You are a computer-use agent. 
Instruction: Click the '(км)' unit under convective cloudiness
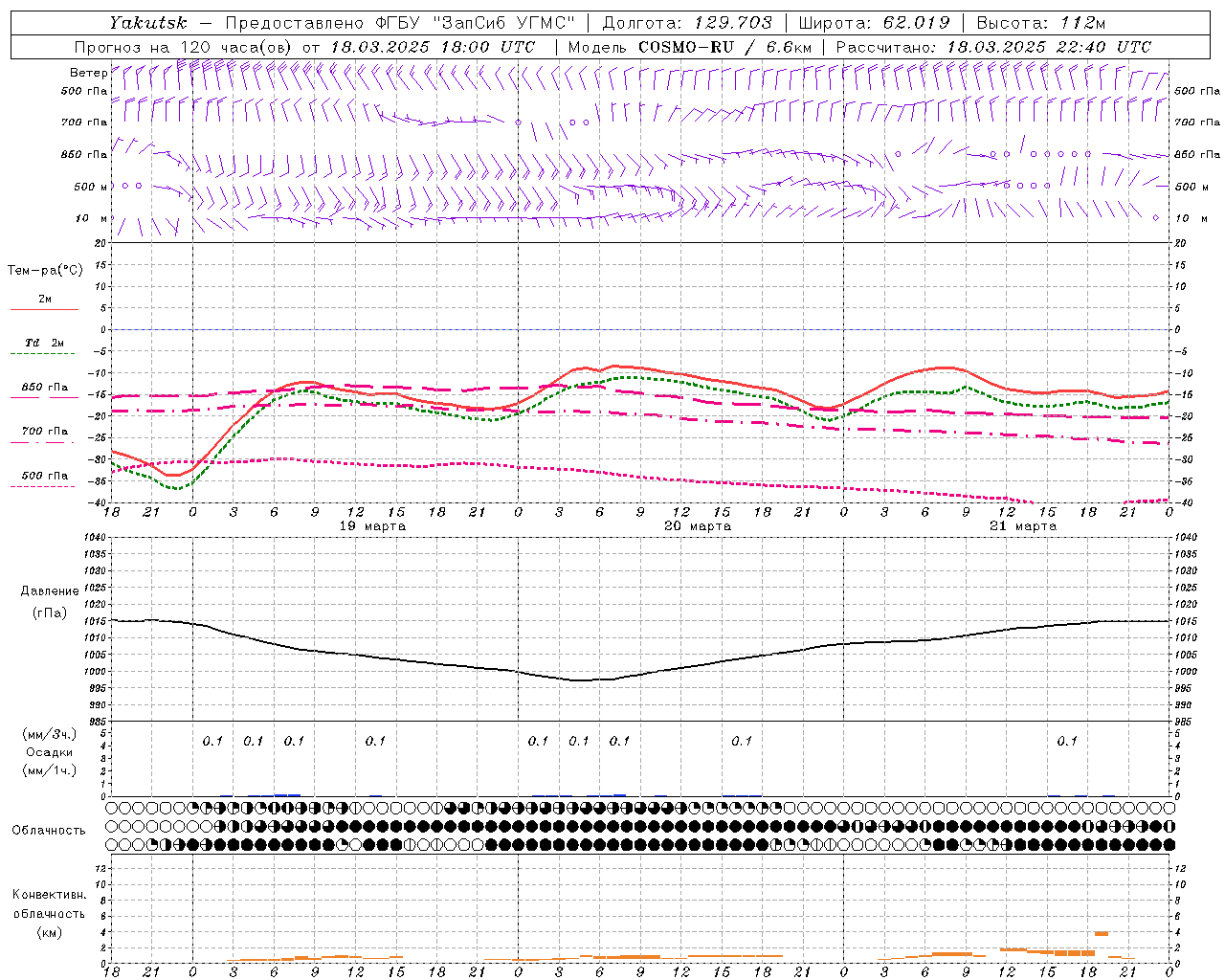(50, 932)
